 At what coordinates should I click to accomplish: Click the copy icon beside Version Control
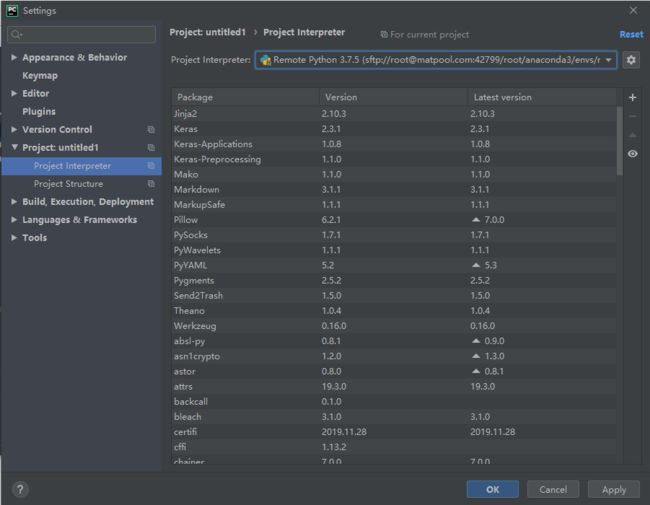(151, 130)
